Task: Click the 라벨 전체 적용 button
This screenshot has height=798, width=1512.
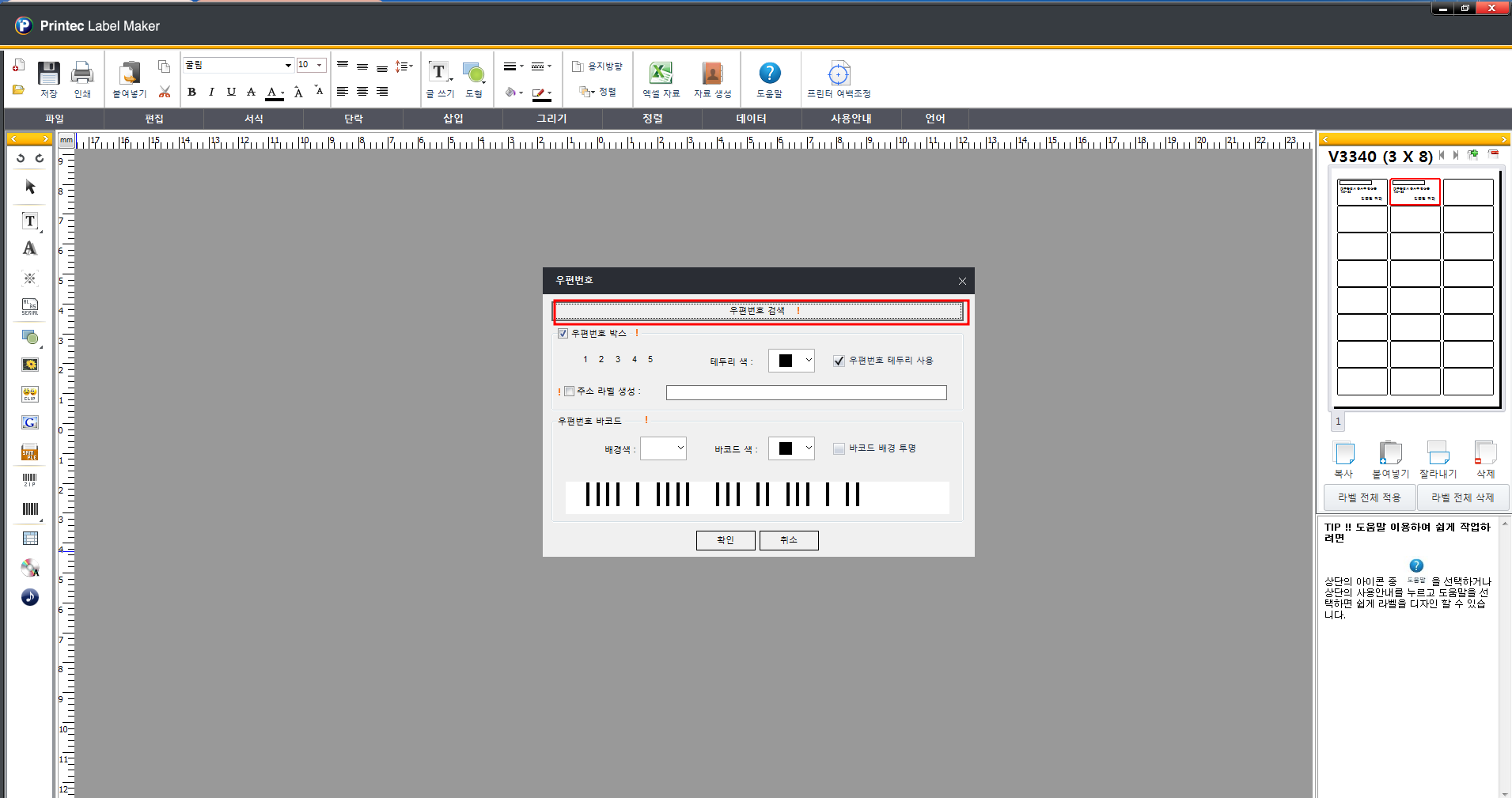Action: pos(1369,497)
